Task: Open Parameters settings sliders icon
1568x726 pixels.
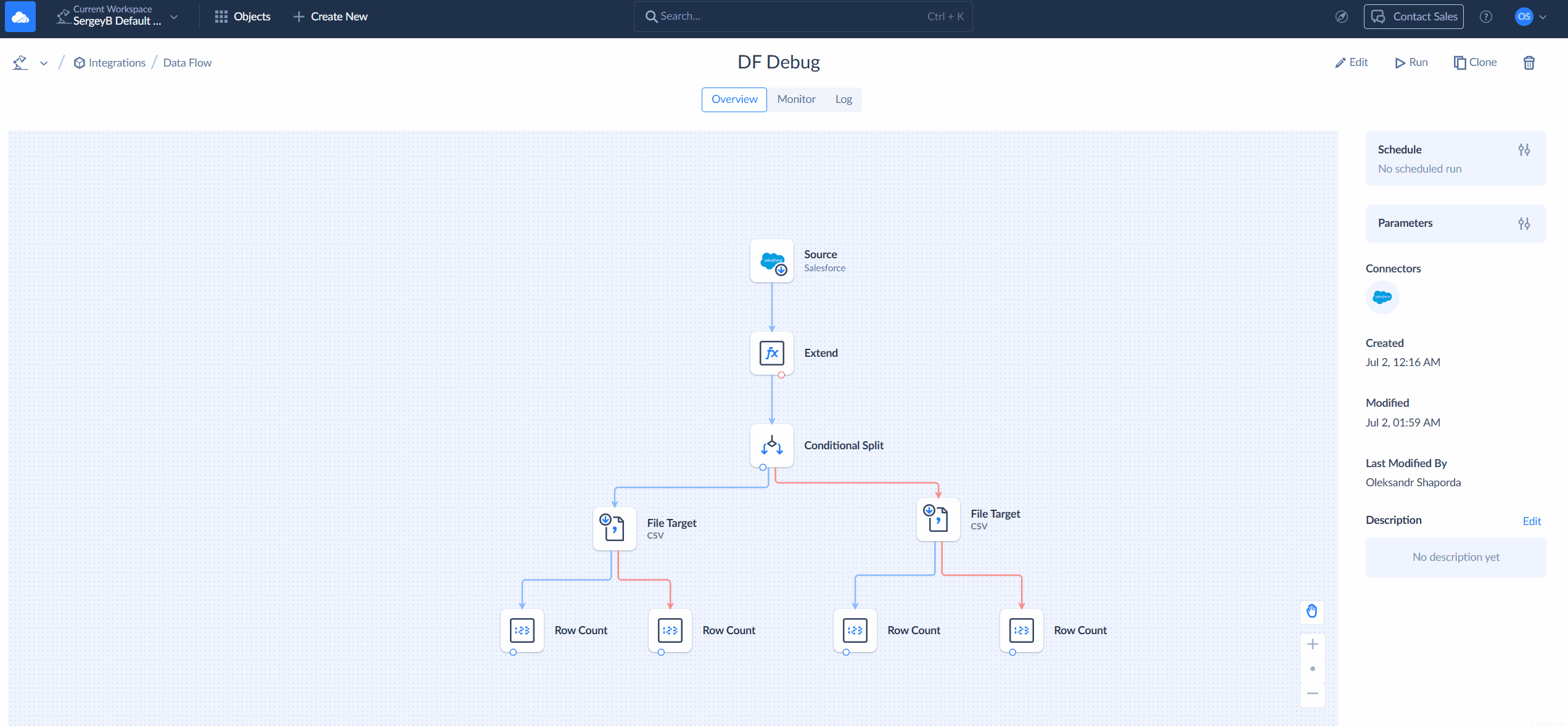Action: tap(1524, 224)
